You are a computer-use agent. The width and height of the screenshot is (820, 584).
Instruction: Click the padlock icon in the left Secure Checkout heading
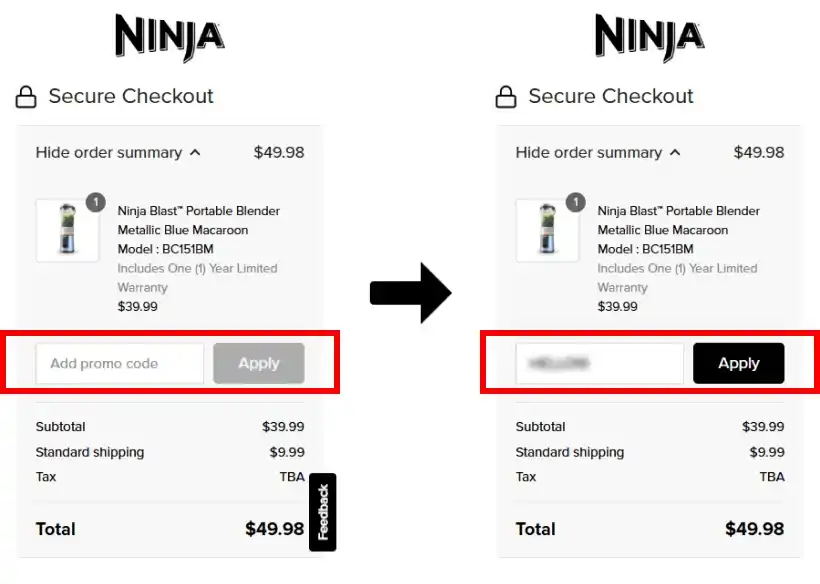pos(26,97)
